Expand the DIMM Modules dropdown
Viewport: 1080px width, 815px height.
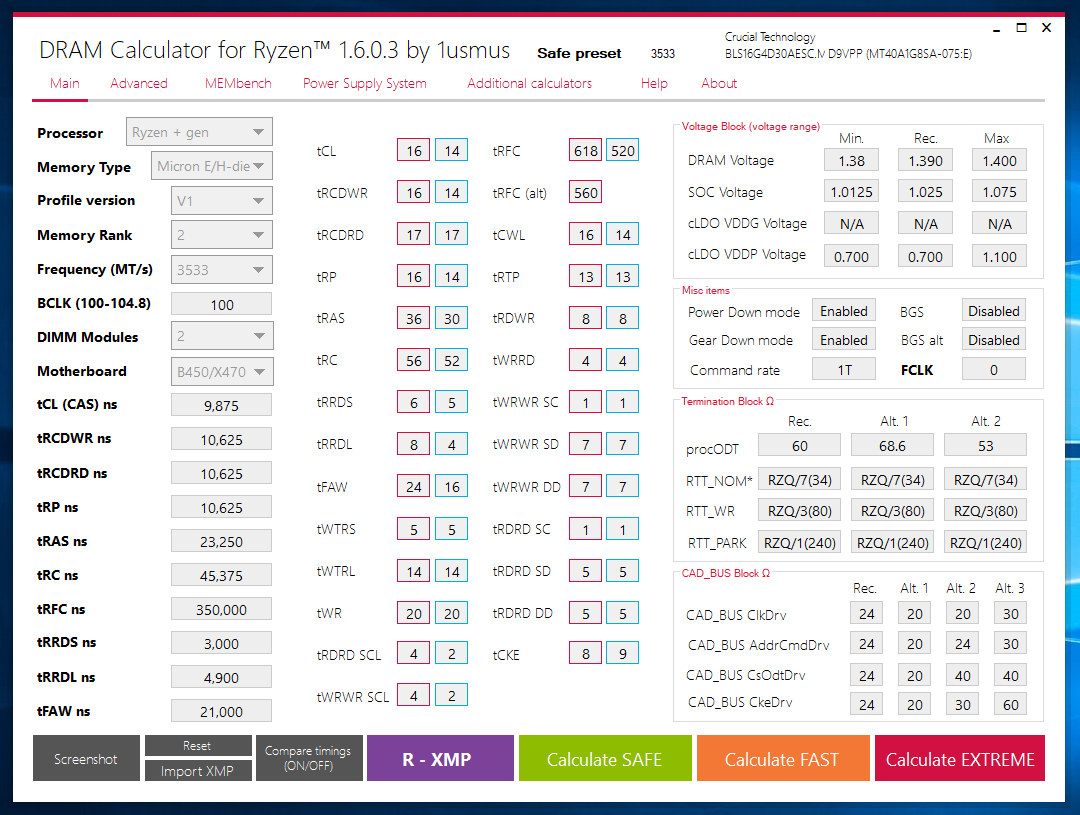pos(222,336)
